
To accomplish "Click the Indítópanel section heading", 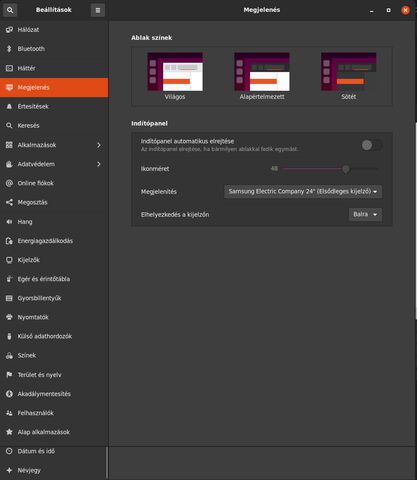I will point(149,123).
